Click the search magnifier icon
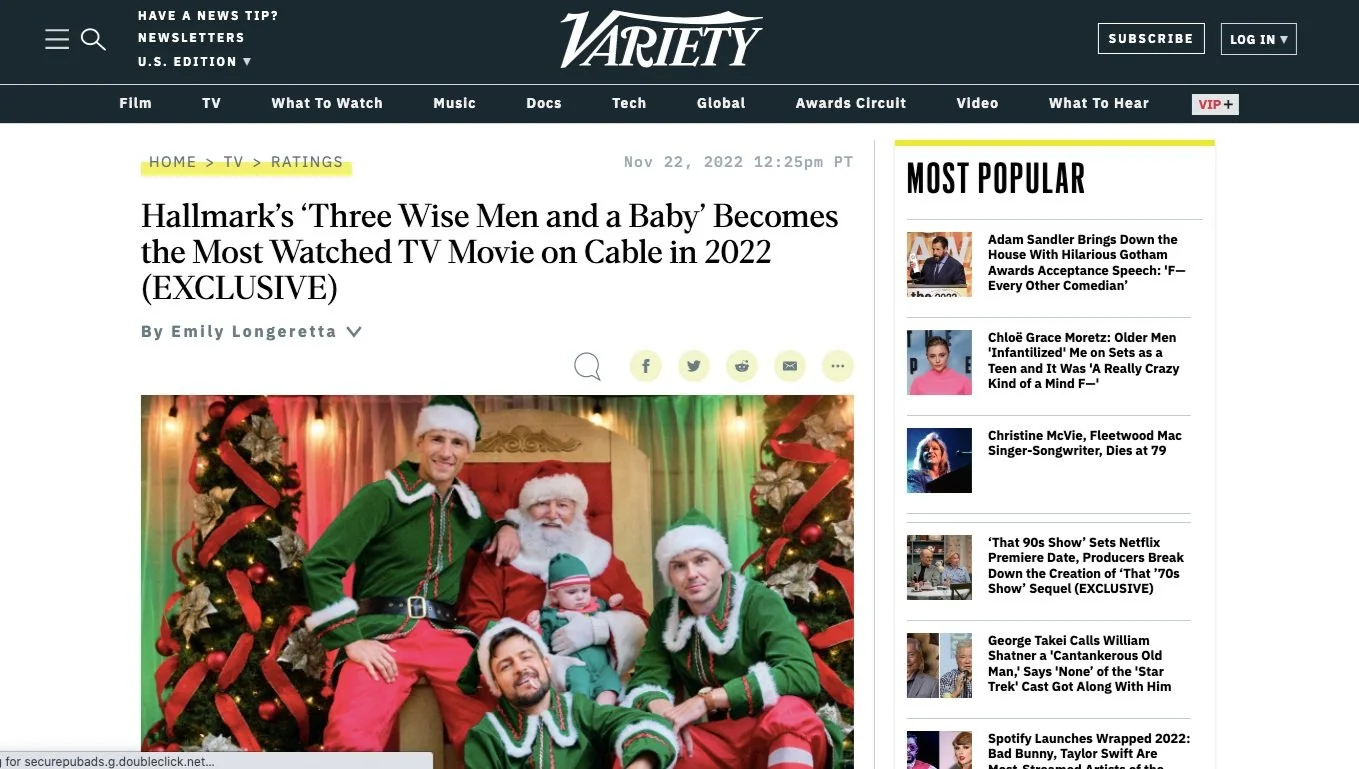The width and height of the screenshot is (1359, 769). pos(93,40)
